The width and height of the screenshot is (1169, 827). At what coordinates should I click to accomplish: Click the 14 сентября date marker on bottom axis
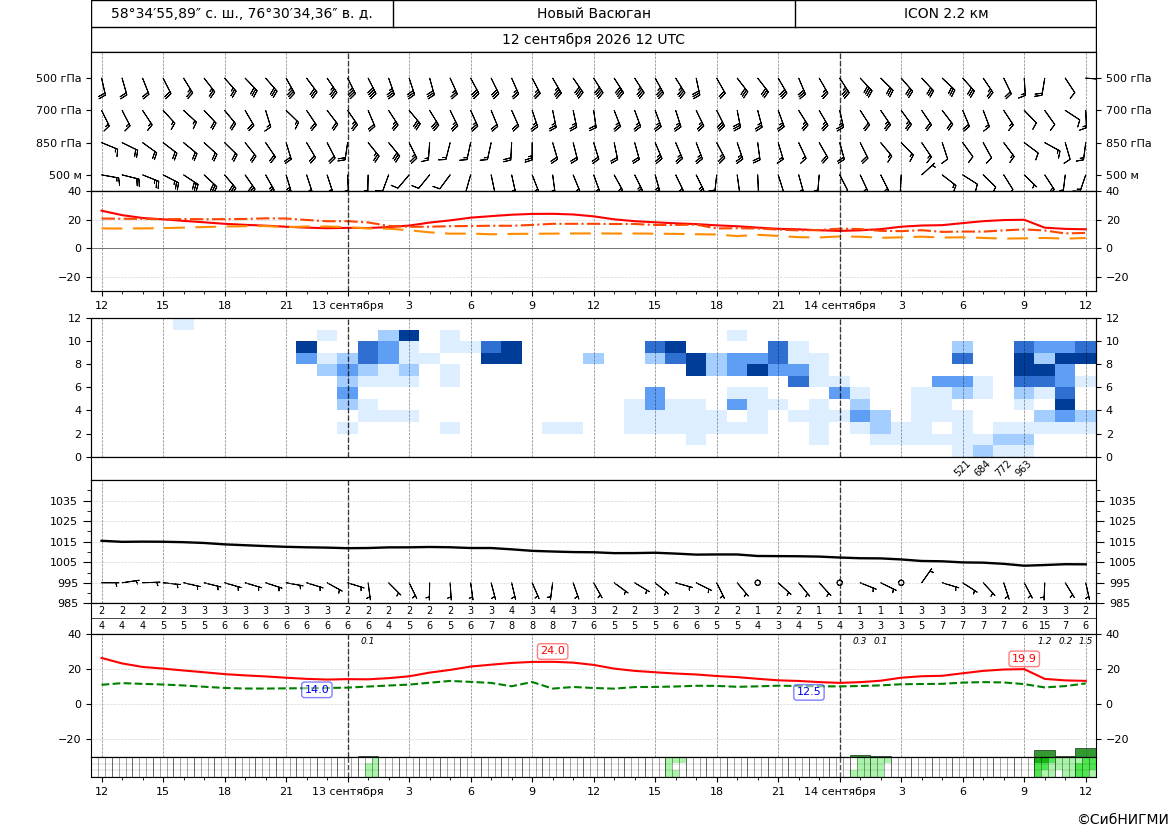coord(839,791)
